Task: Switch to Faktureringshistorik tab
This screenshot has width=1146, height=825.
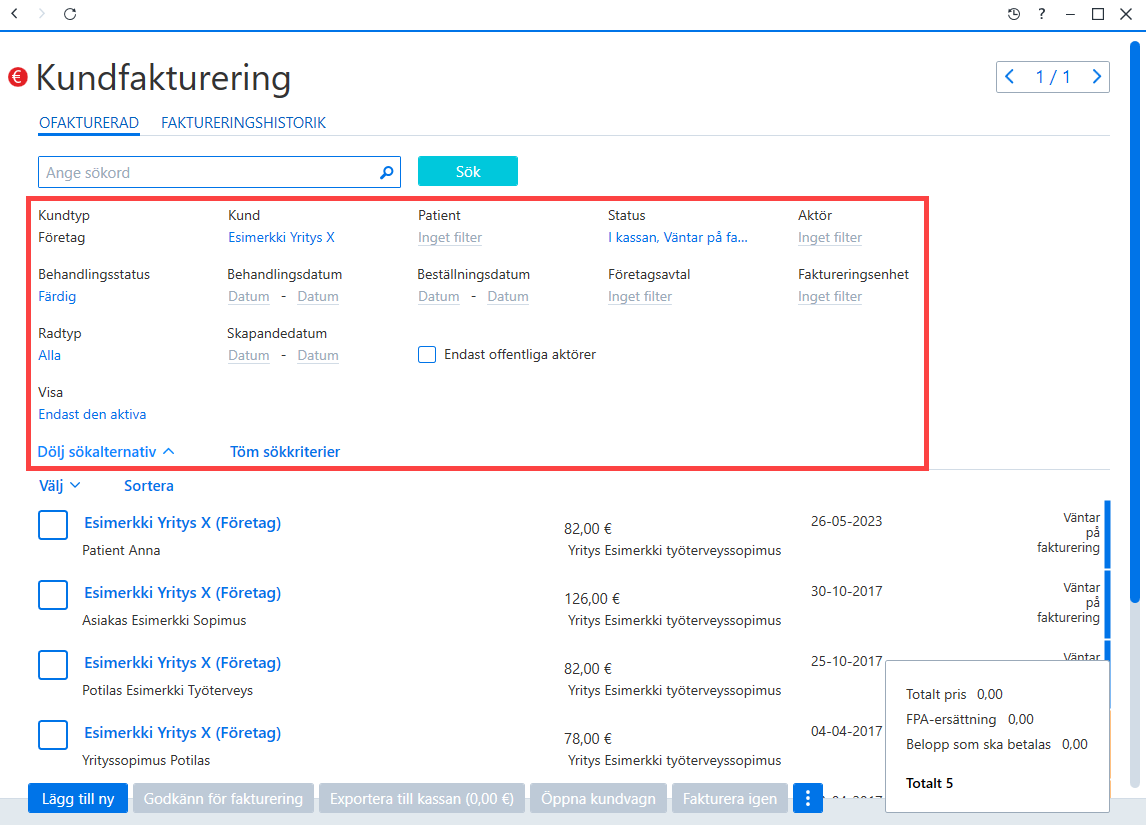Action: 243,123
